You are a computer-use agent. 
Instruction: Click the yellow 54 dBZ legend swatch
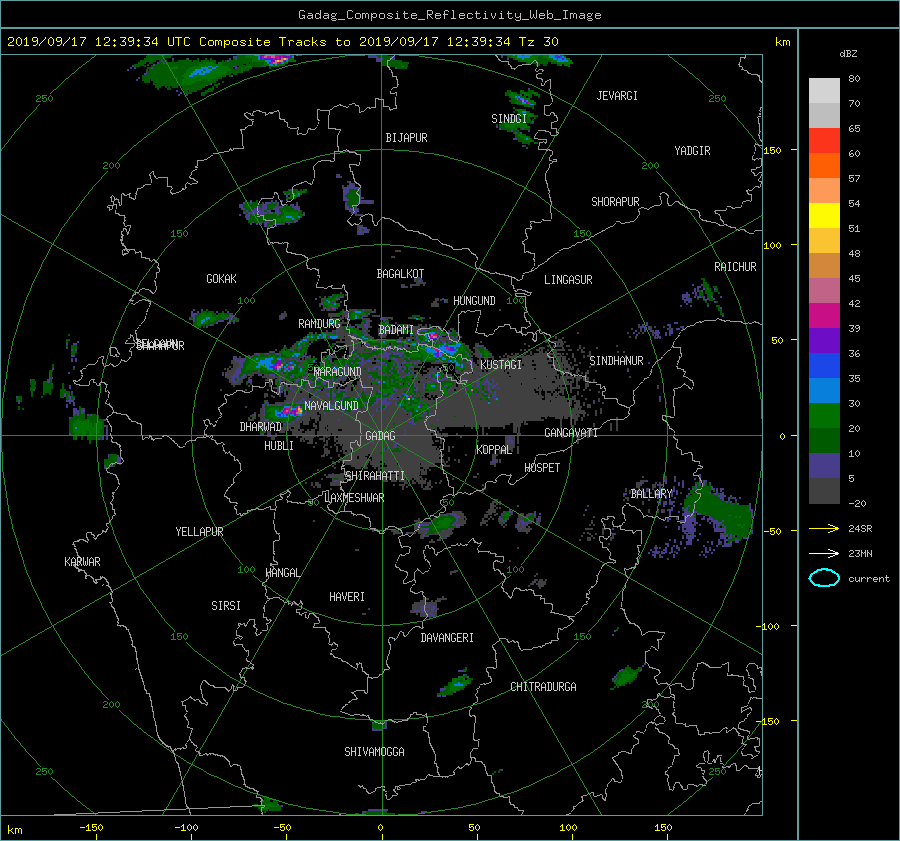tap(824, 215)
